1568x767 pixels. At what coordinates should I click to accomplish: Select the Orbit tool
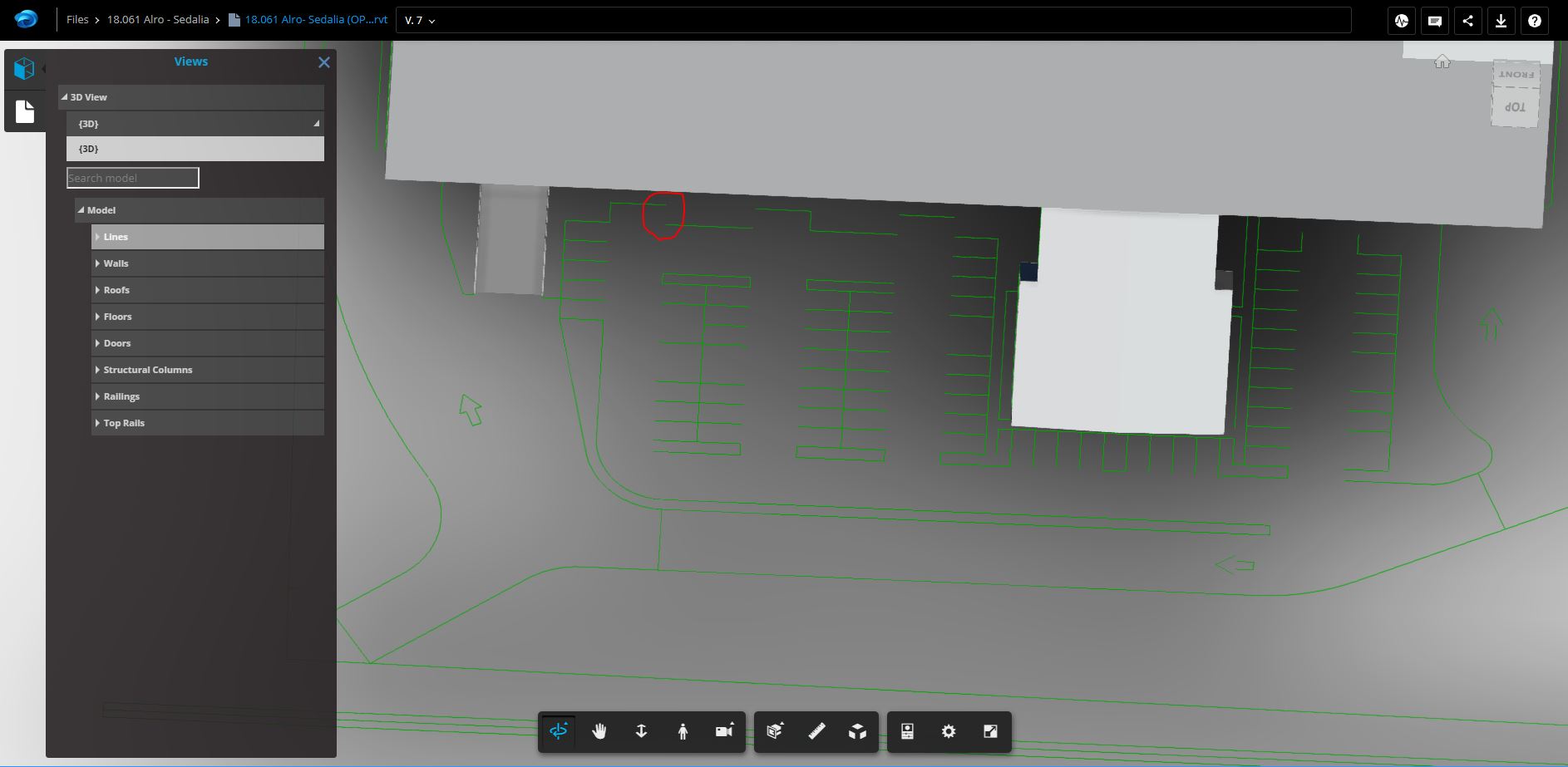559,732
